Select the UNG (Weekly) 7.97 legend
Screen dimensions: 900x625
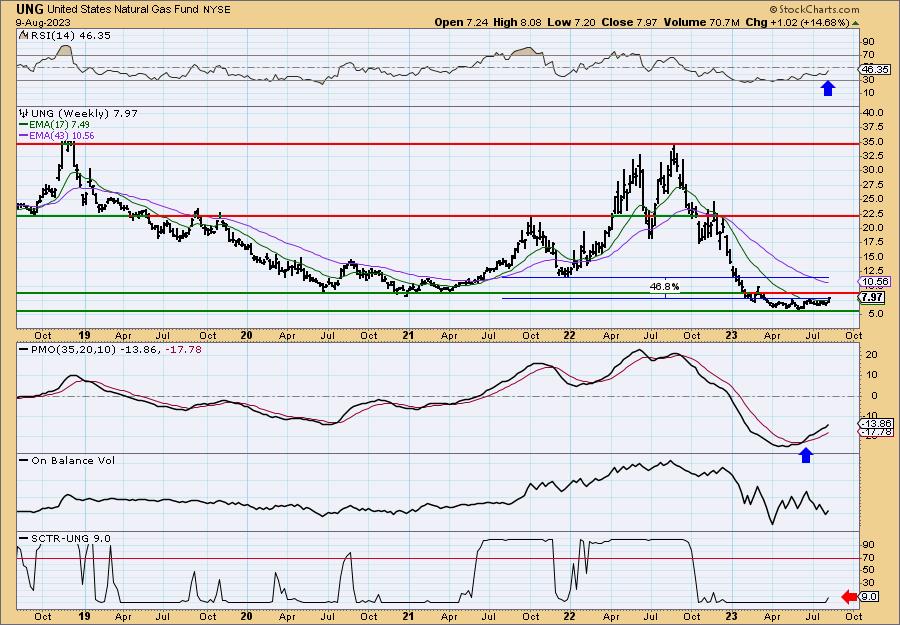click(x=83, y=113)
